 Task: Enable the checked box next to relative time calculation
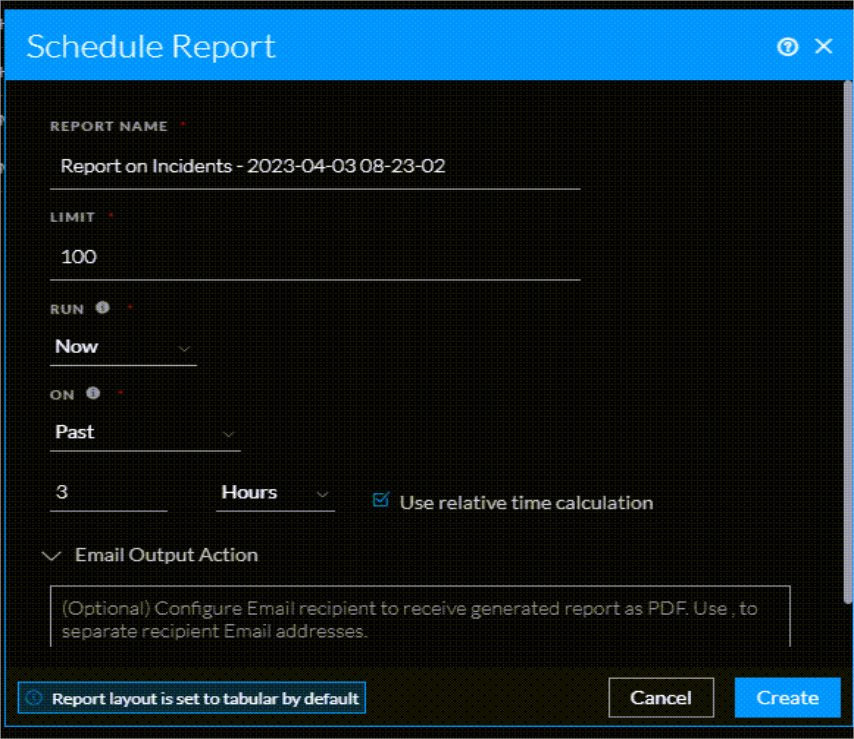381,501
